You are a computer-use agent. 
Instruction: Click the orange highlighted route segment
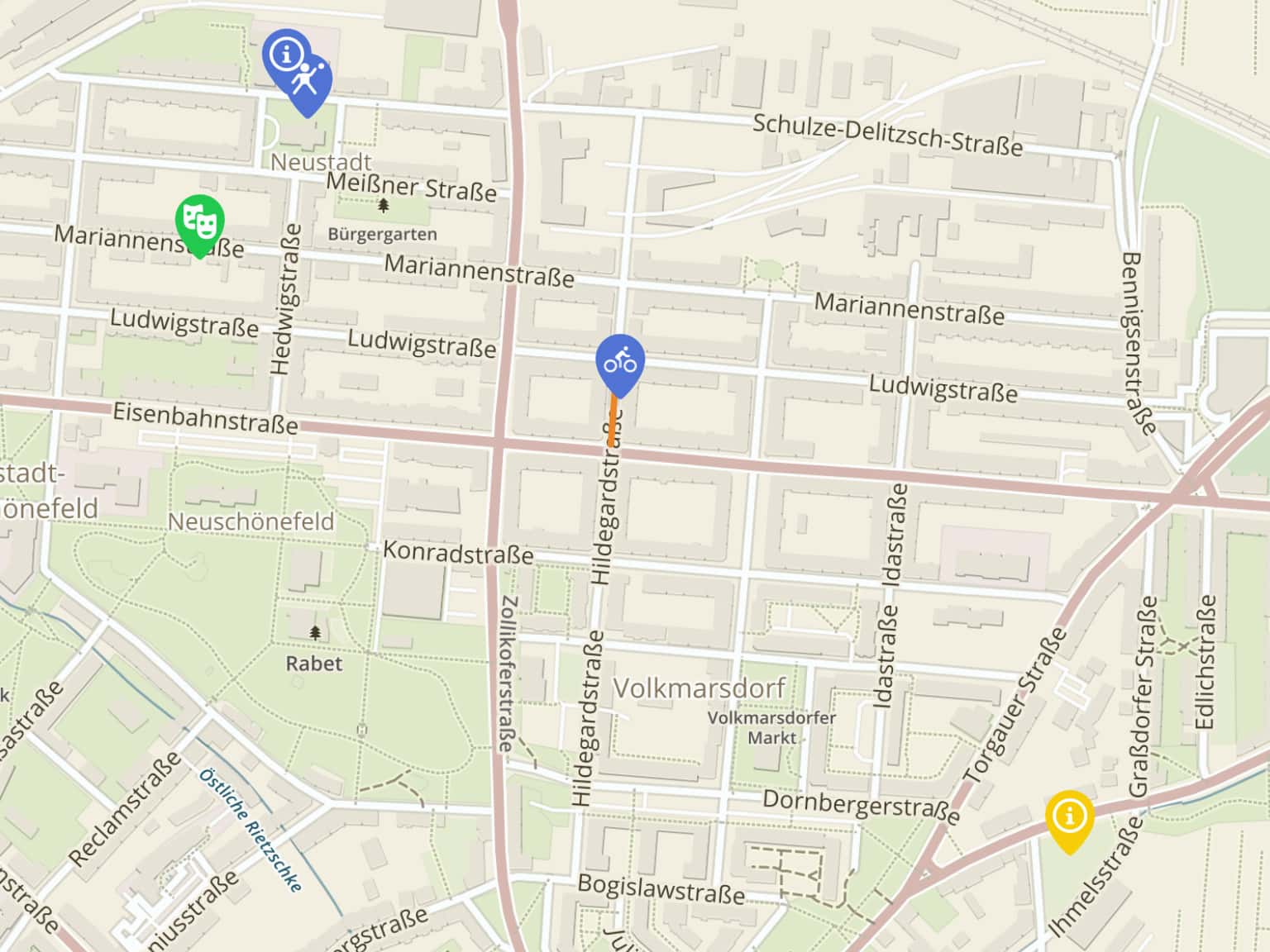click(x=613, y=421)
